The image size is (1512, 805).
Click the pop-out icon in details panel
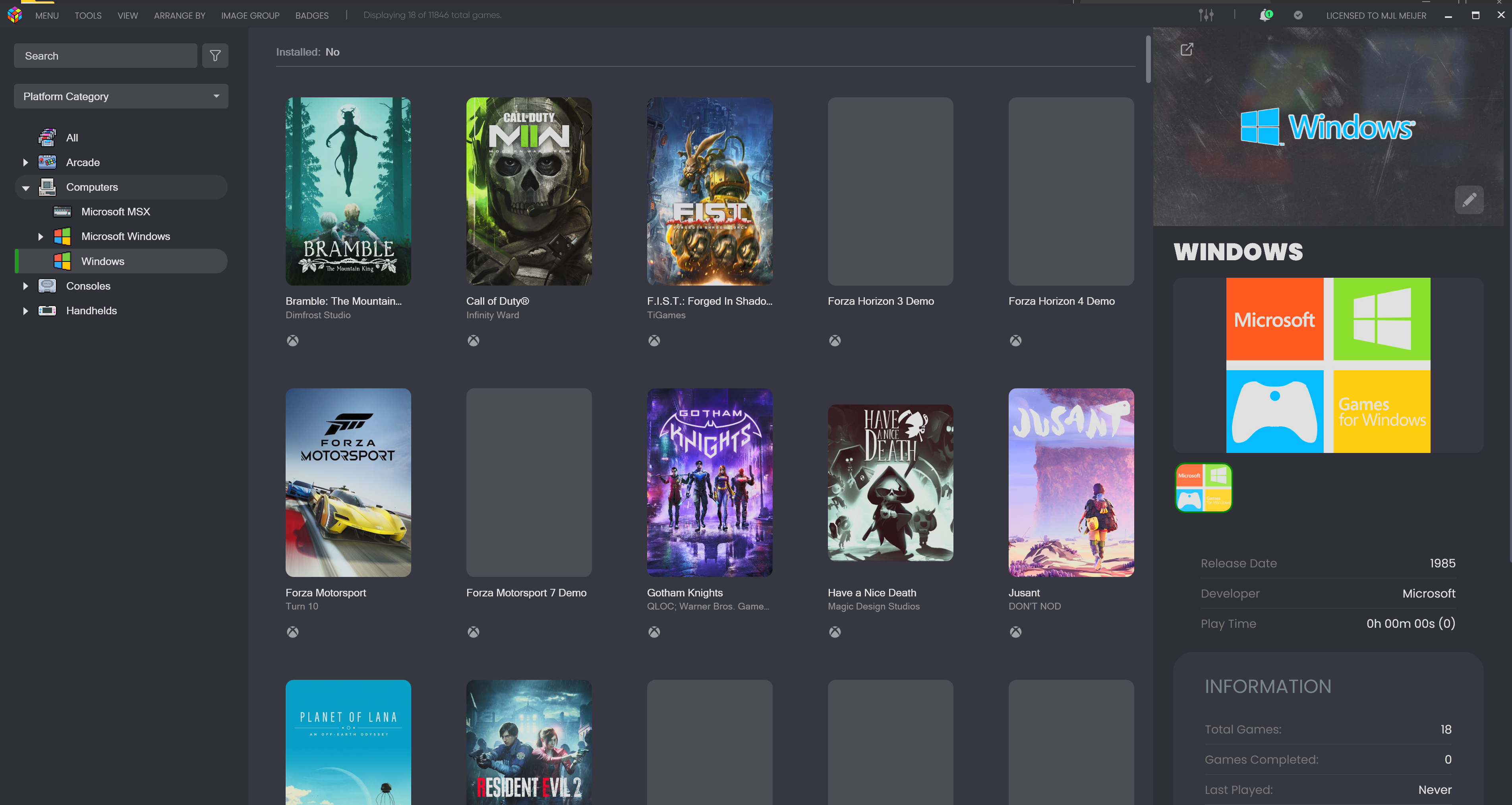[1186, 49]
